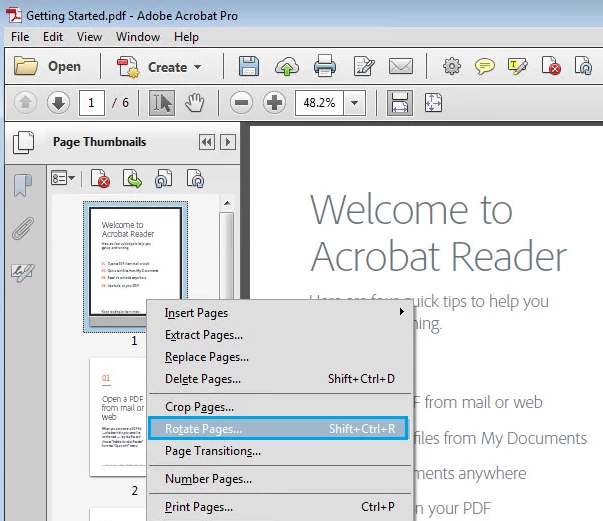Go to next page with down arrow
This screenshot has height=521, width=603.
(58, 103)
